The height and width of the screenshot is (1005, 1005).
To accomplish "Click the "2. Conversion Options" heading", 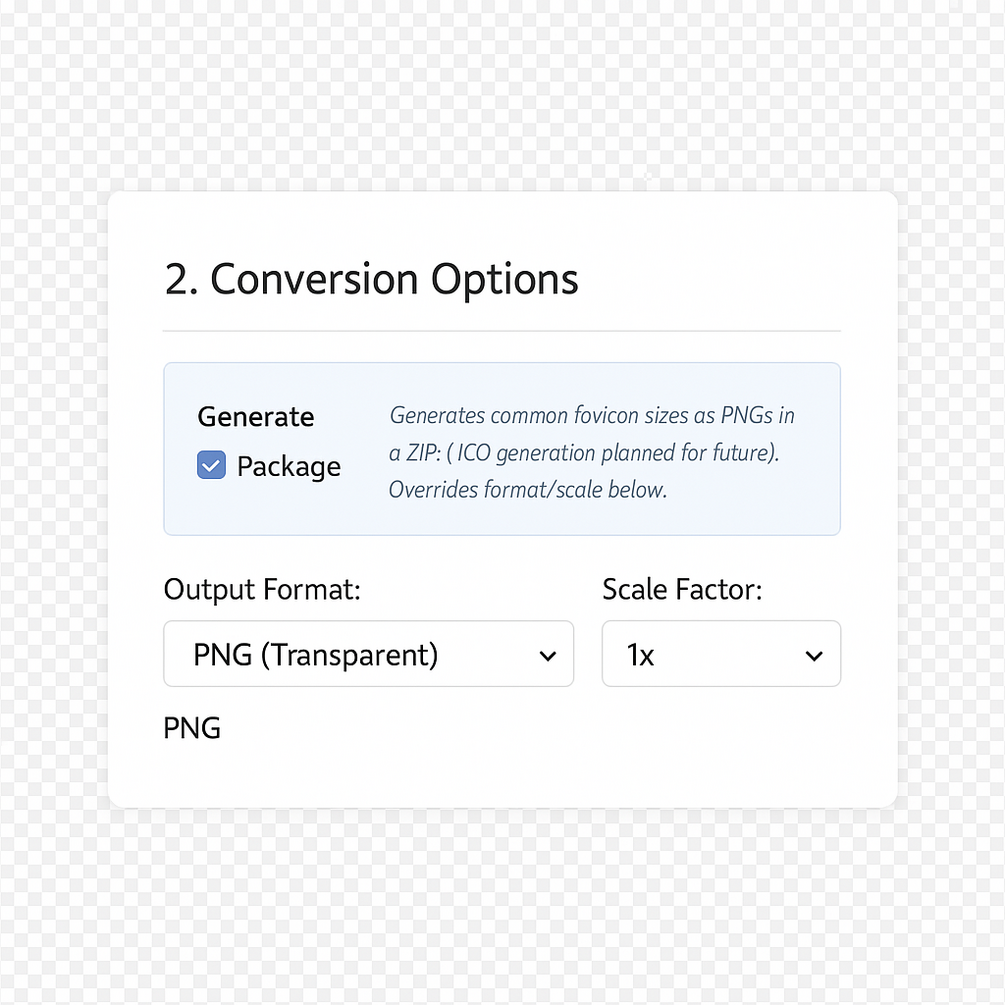I will tap(371, 279).
